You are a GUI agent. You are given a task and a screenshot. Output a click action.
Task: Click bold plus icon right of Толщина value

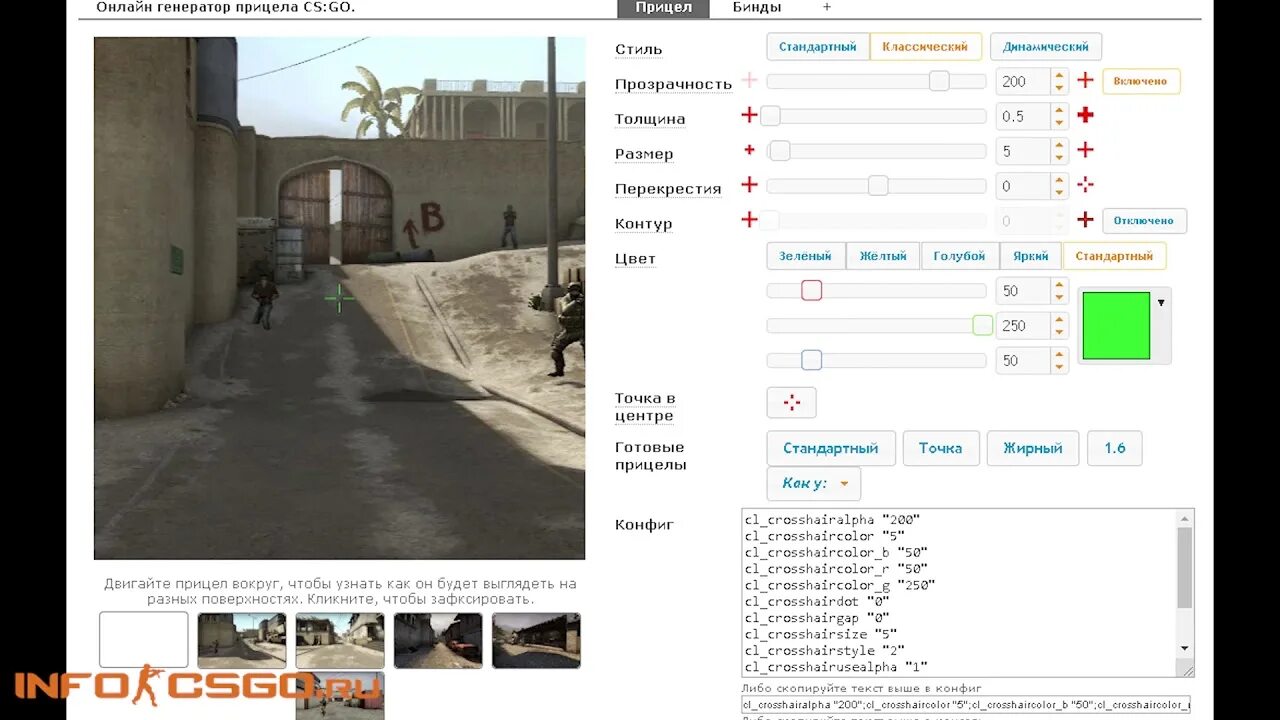coord(1085,115)
